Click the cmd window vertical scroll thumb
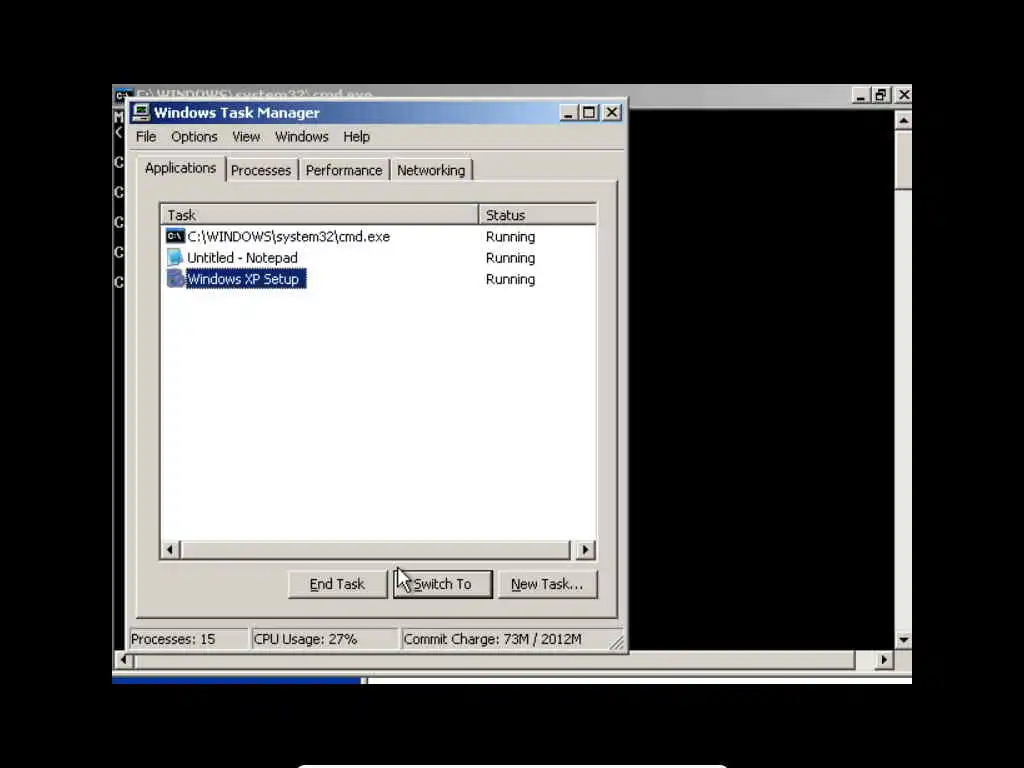Image resolution: width=1024 pixels, height=768 pixels. (x=903, y=160)
